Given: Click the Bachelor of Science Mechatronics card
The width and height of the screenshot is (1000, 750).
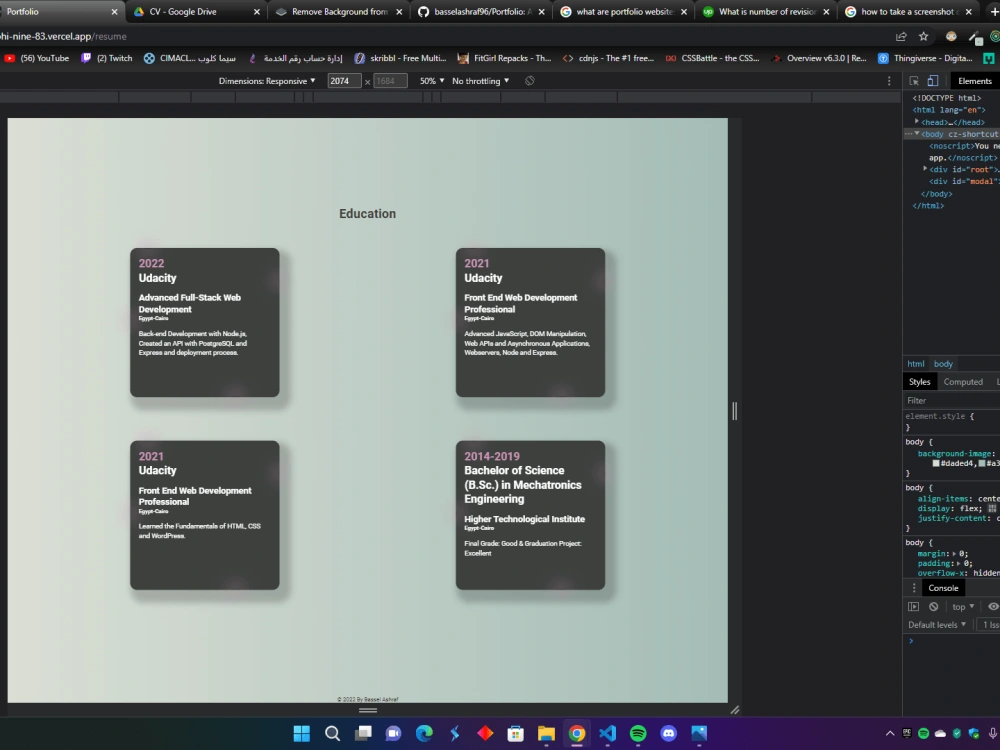Looking at the screenshot, I should [x=531, y=515].
